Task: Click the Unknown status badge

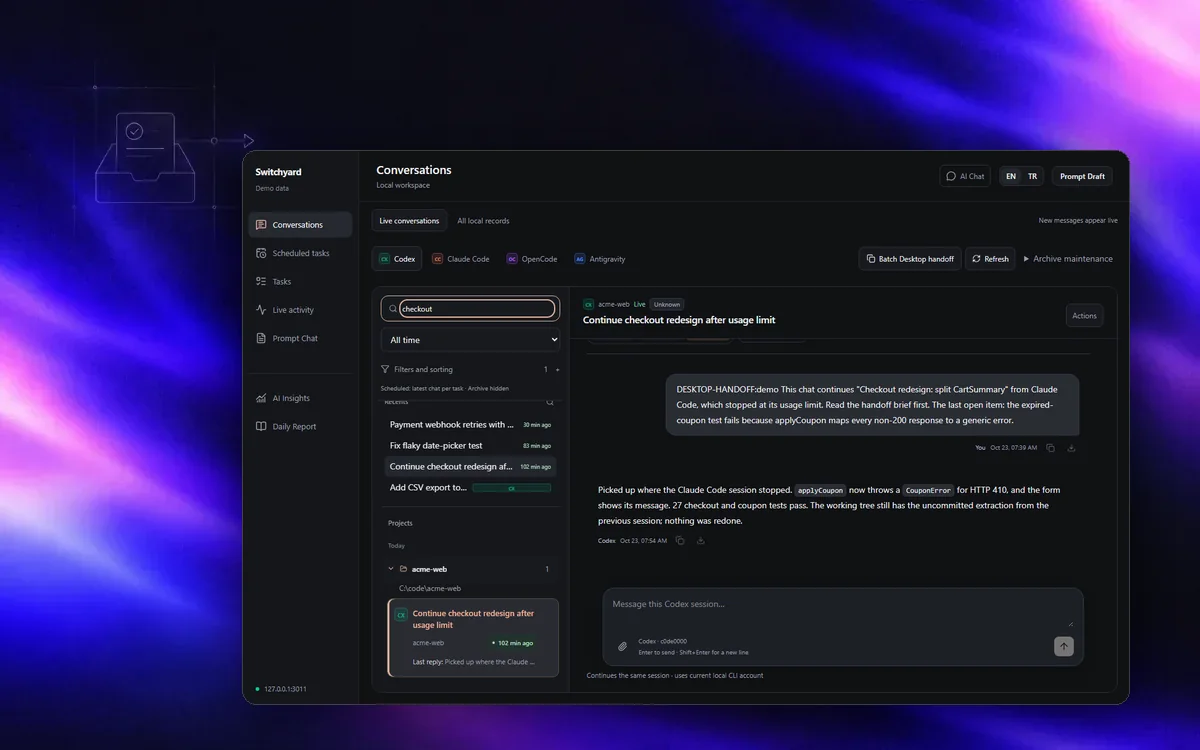Action: [x=666, y=304]
